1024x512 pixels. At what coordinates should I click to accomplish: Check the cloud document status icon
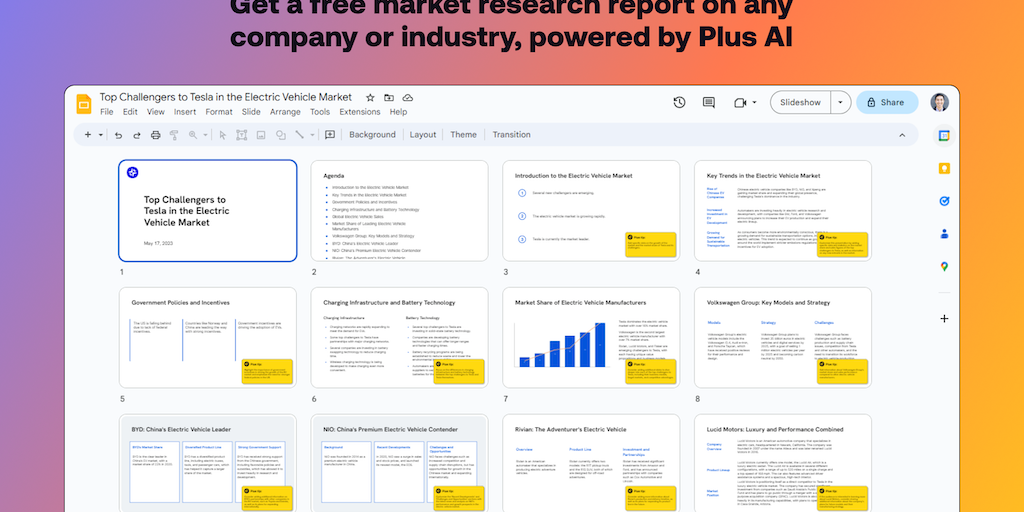pos(408,97)
